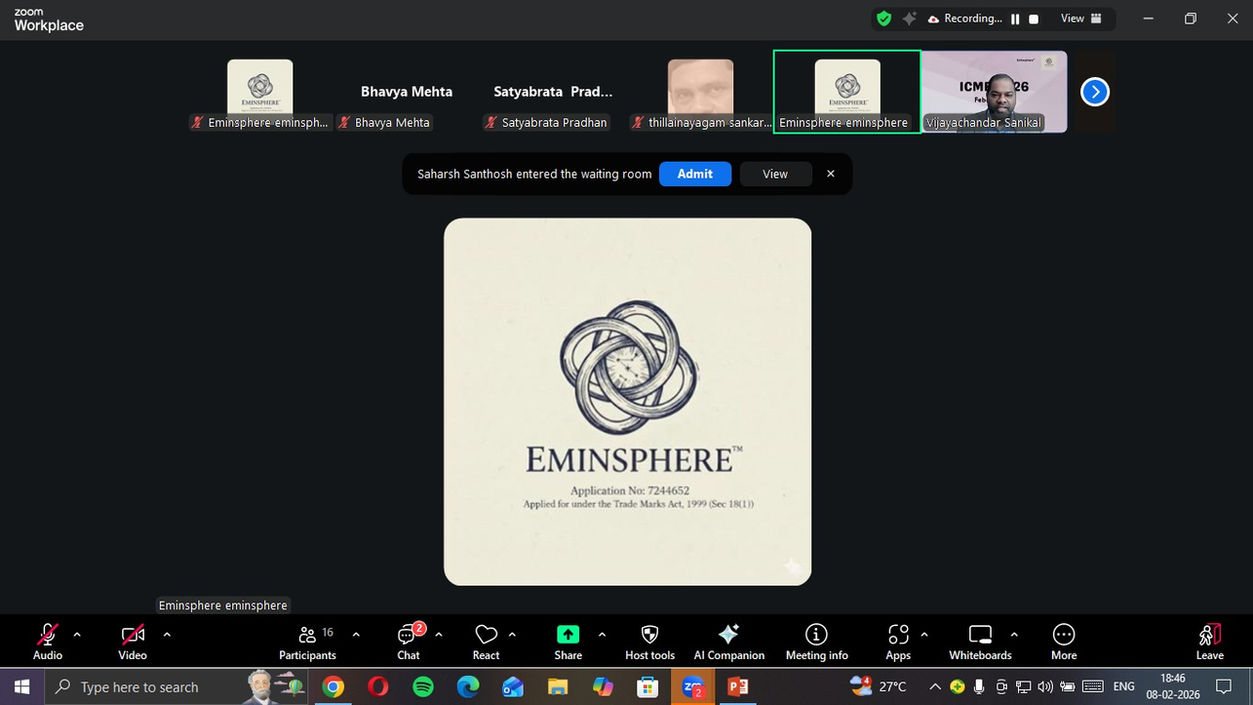Expand chat options chevron next to Chat
This screenshot has height=705, width=1253.
[438, 634]
